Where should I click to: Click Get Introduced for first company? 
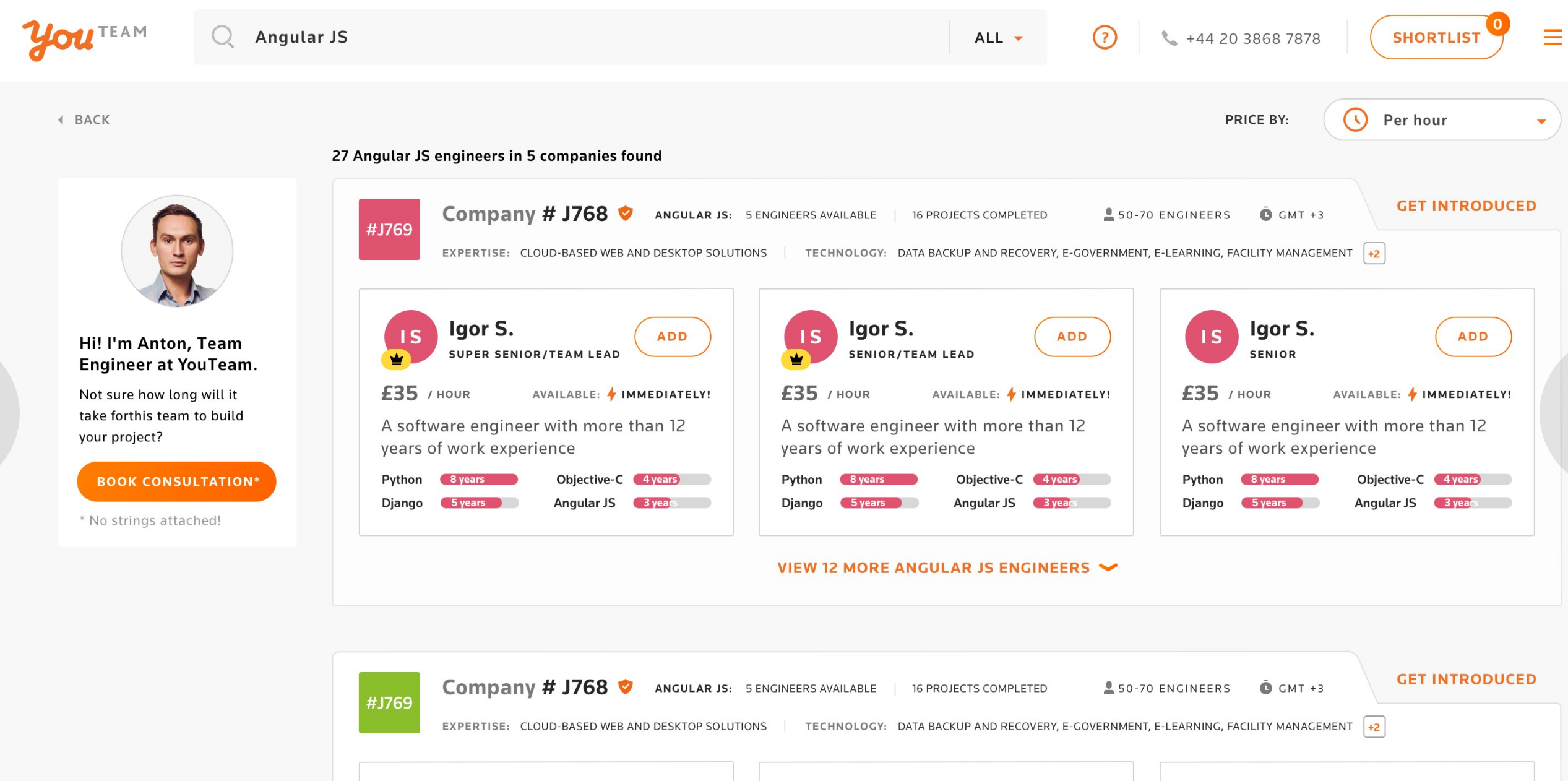[1467, 206]
